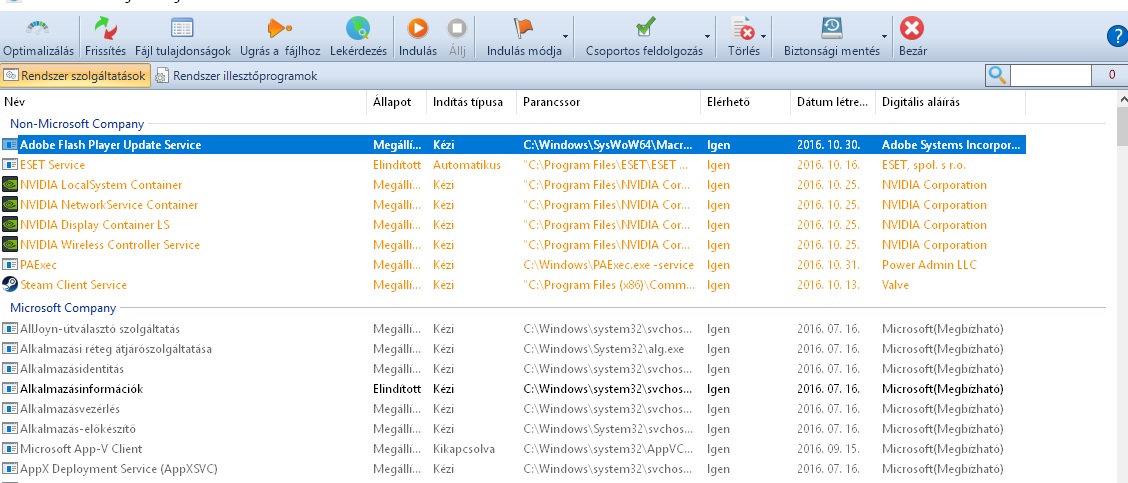1128x483 pixels.
Task: Switch to Rendszer szolgáltatások tab
Action: pyautogui.click(x=76, y=76)
